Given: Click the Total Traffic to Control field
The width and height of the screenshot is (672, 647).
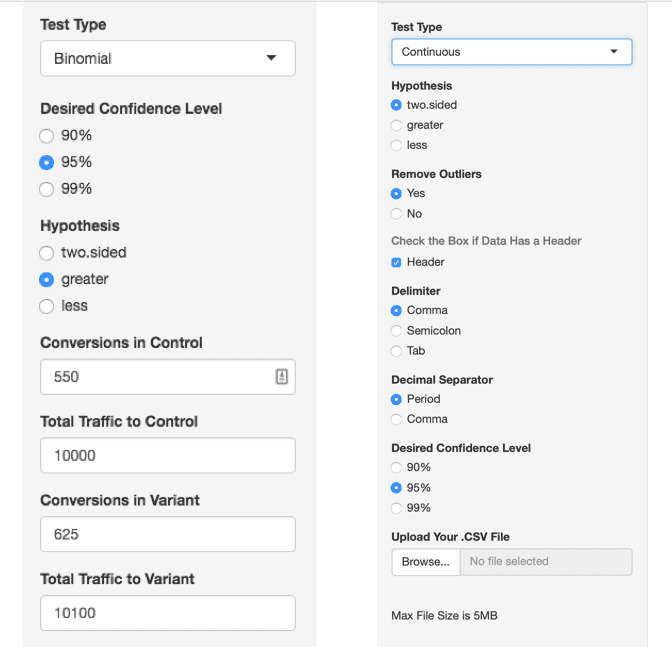Looking at the screenshot, I should click(167, 455).
